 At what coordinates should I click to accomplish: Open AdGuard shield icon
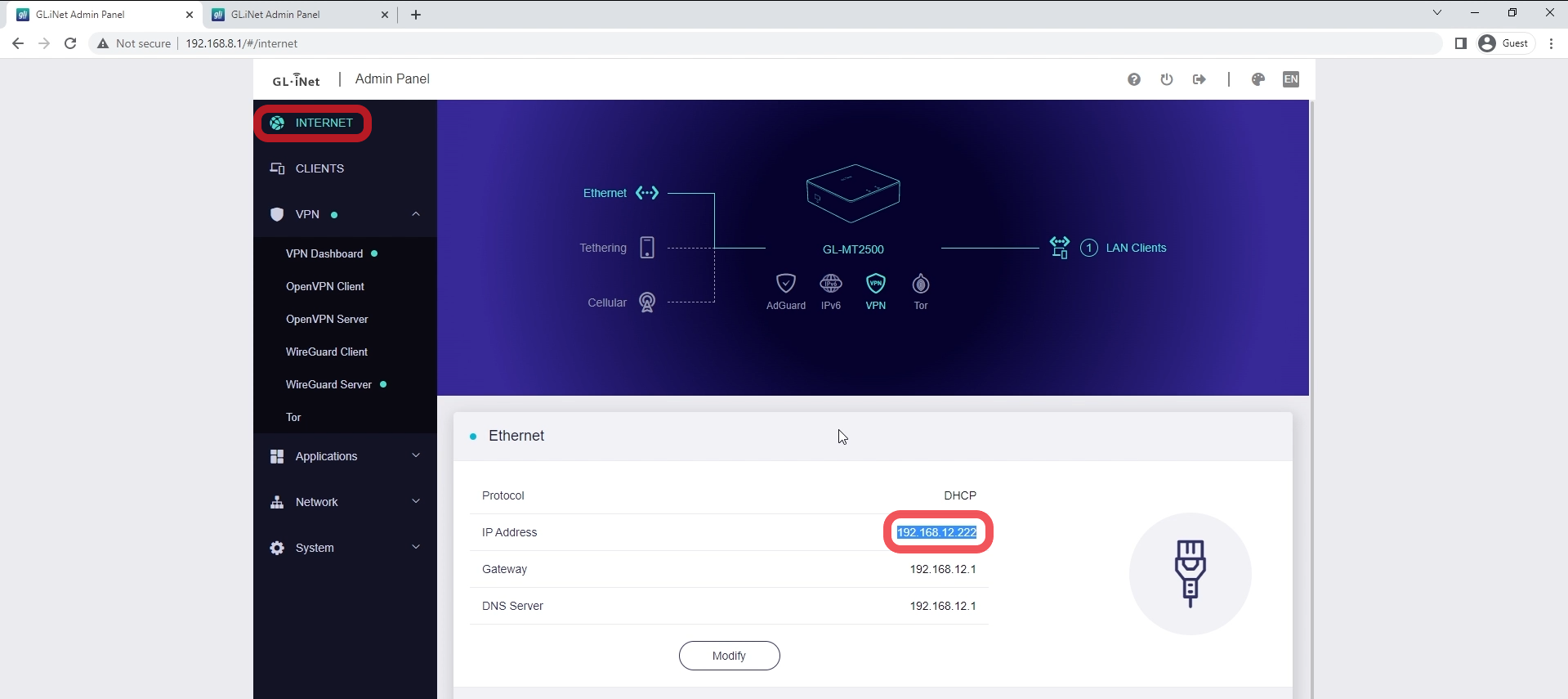[786, 284]
